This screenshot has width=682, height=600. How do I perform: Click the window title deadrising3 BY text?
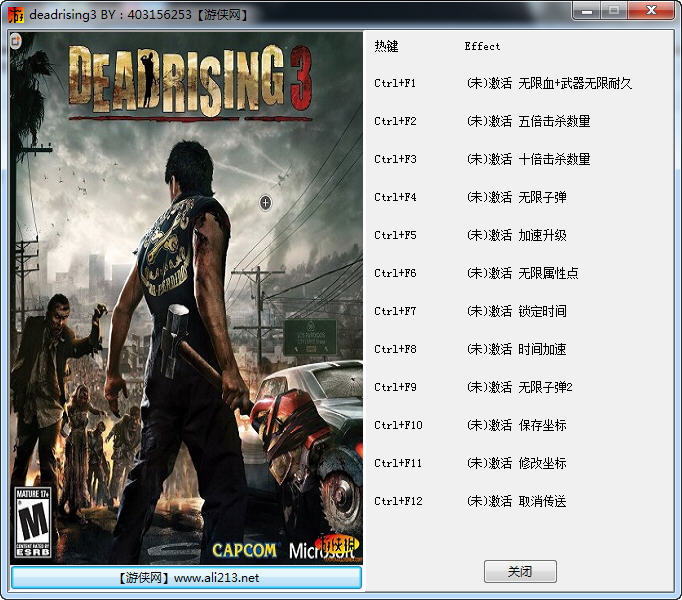tap(138, 15)
